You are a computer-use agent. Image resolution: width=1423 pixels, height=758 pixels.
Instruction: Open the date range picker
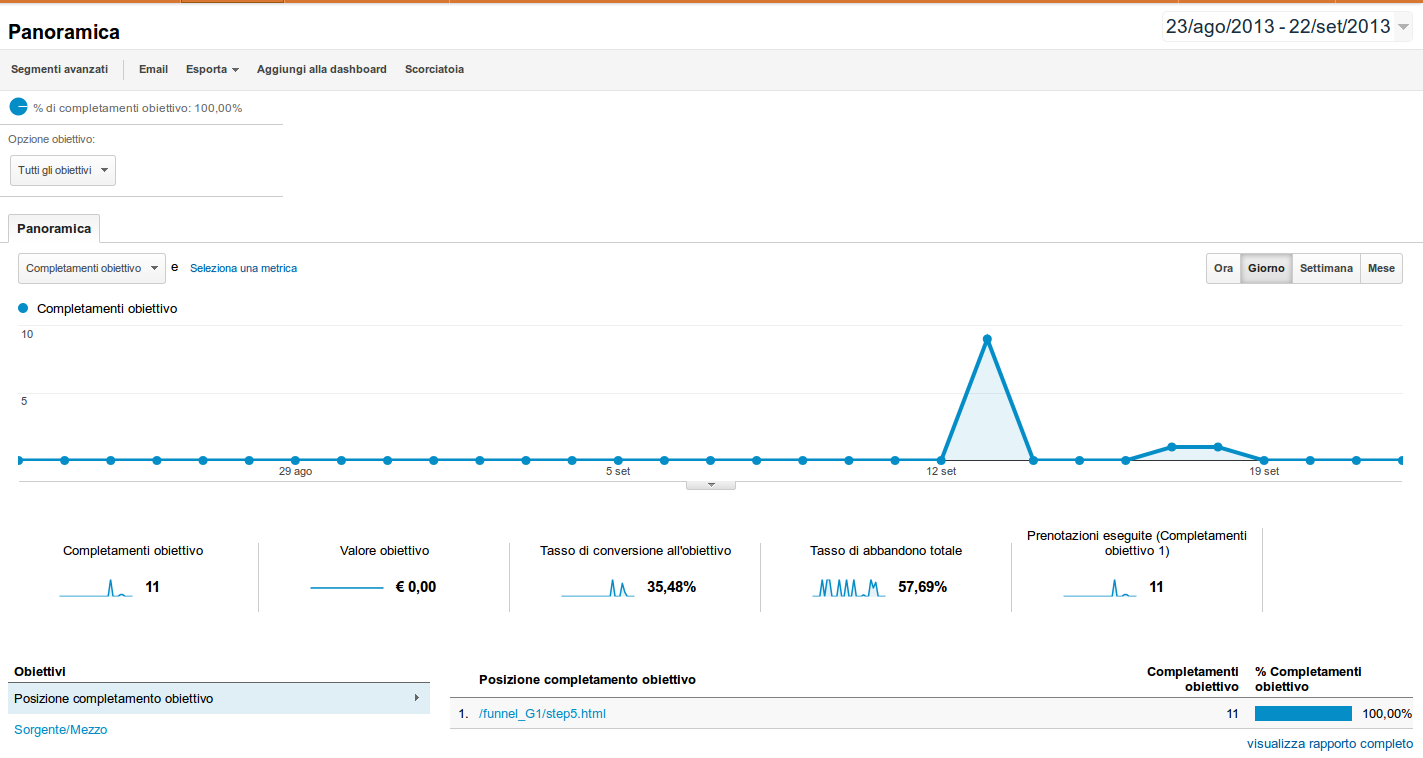[x=1288, y=27]
